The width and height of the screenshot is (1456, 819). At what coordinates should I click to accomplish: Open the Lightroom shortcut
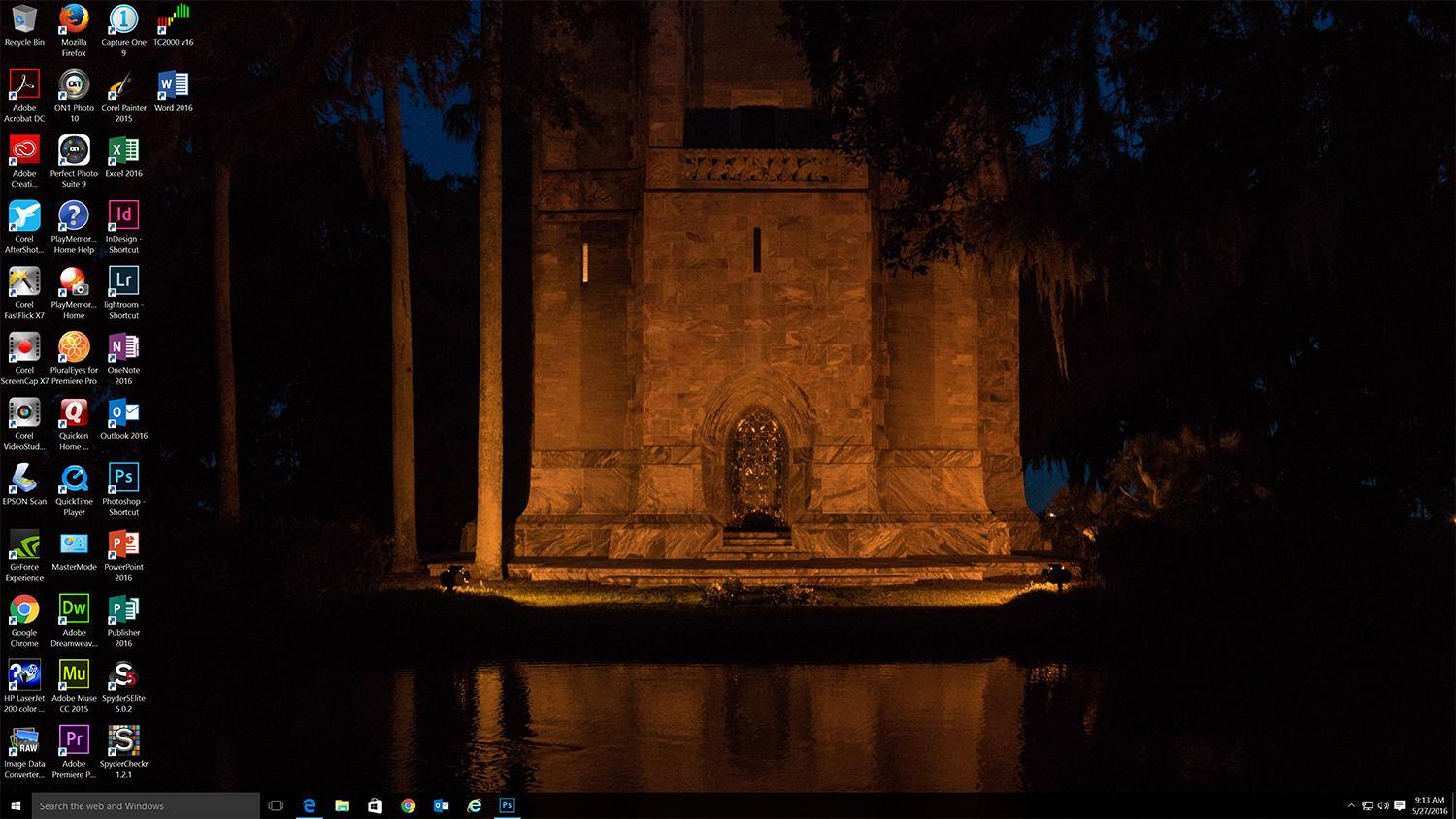[x=122, y=281]
